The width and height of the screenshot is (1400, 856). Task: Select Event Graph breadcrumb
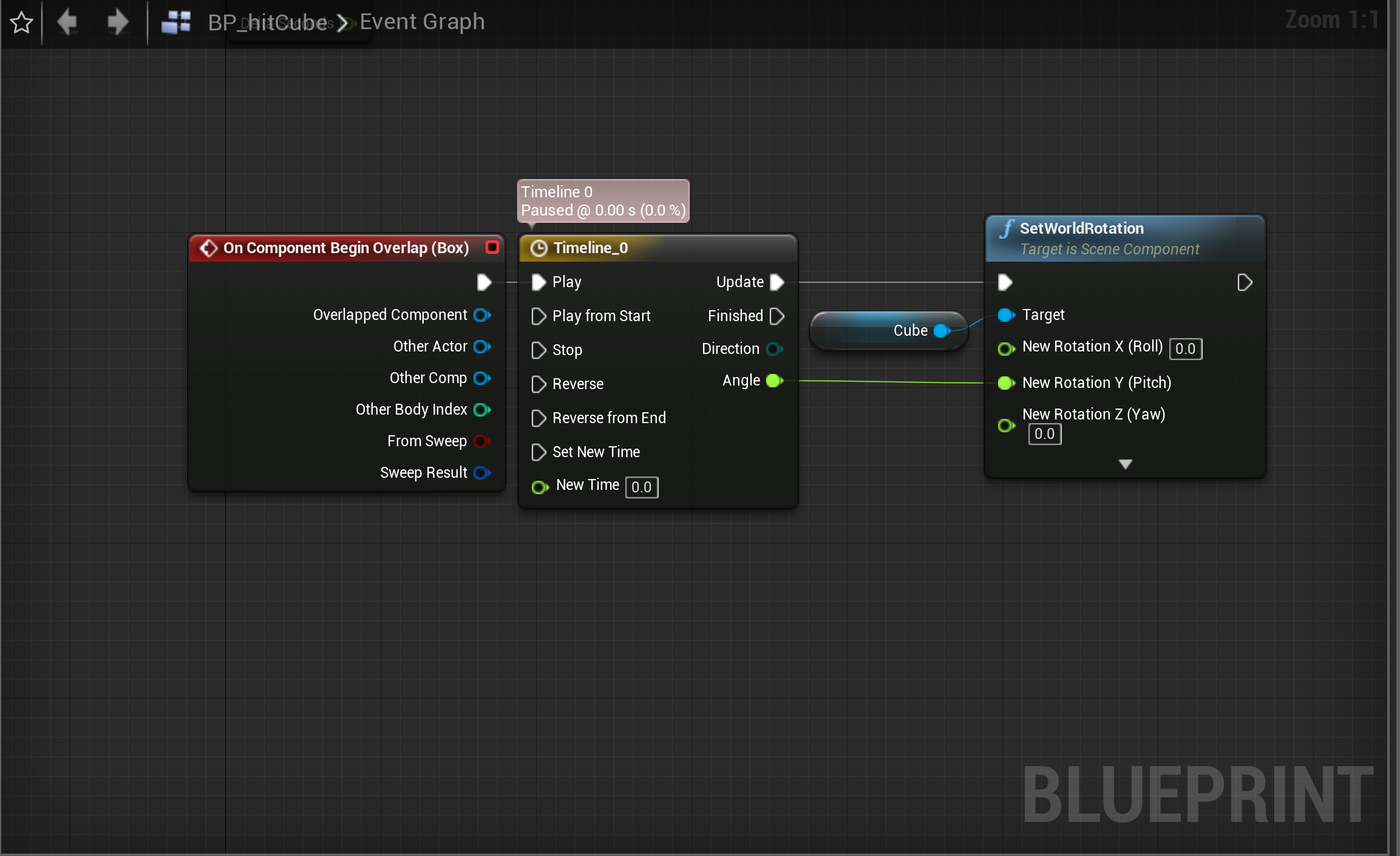tap(422, 22)
